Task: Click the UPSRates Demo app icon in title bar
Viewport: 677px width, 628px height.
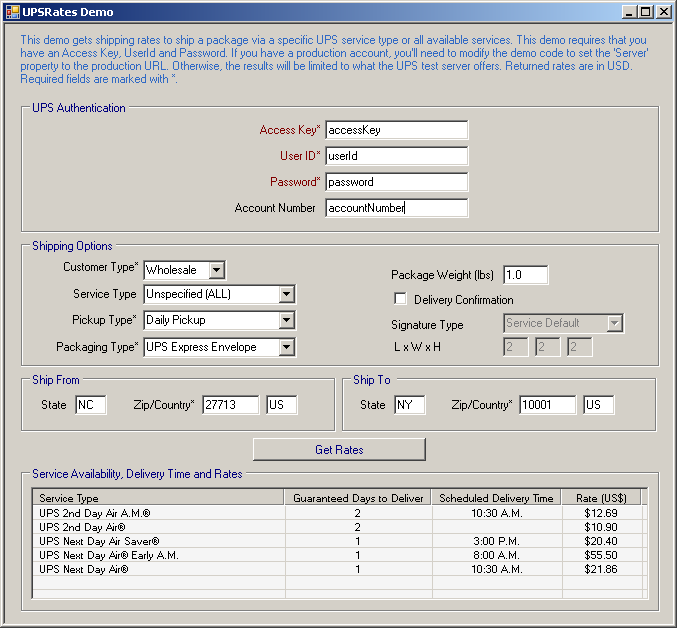Action: (x=13, y=12)
